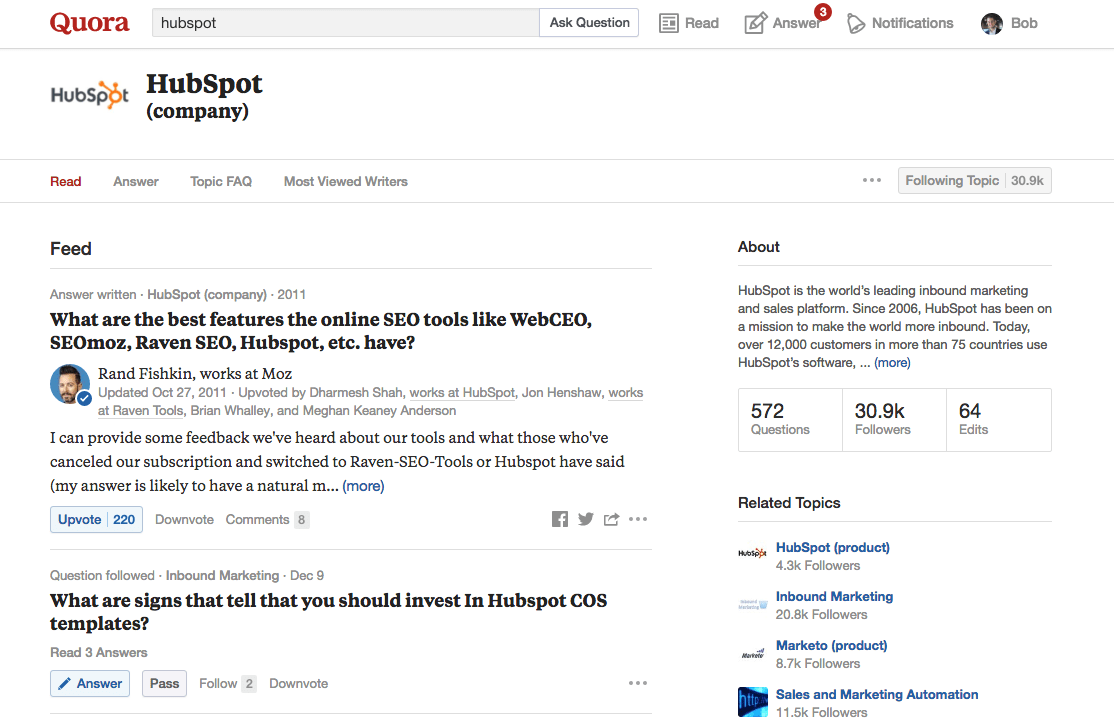
Task: Open the Most Viewed Writers tab
Action: pyautogui.click(x=346, y=181)
